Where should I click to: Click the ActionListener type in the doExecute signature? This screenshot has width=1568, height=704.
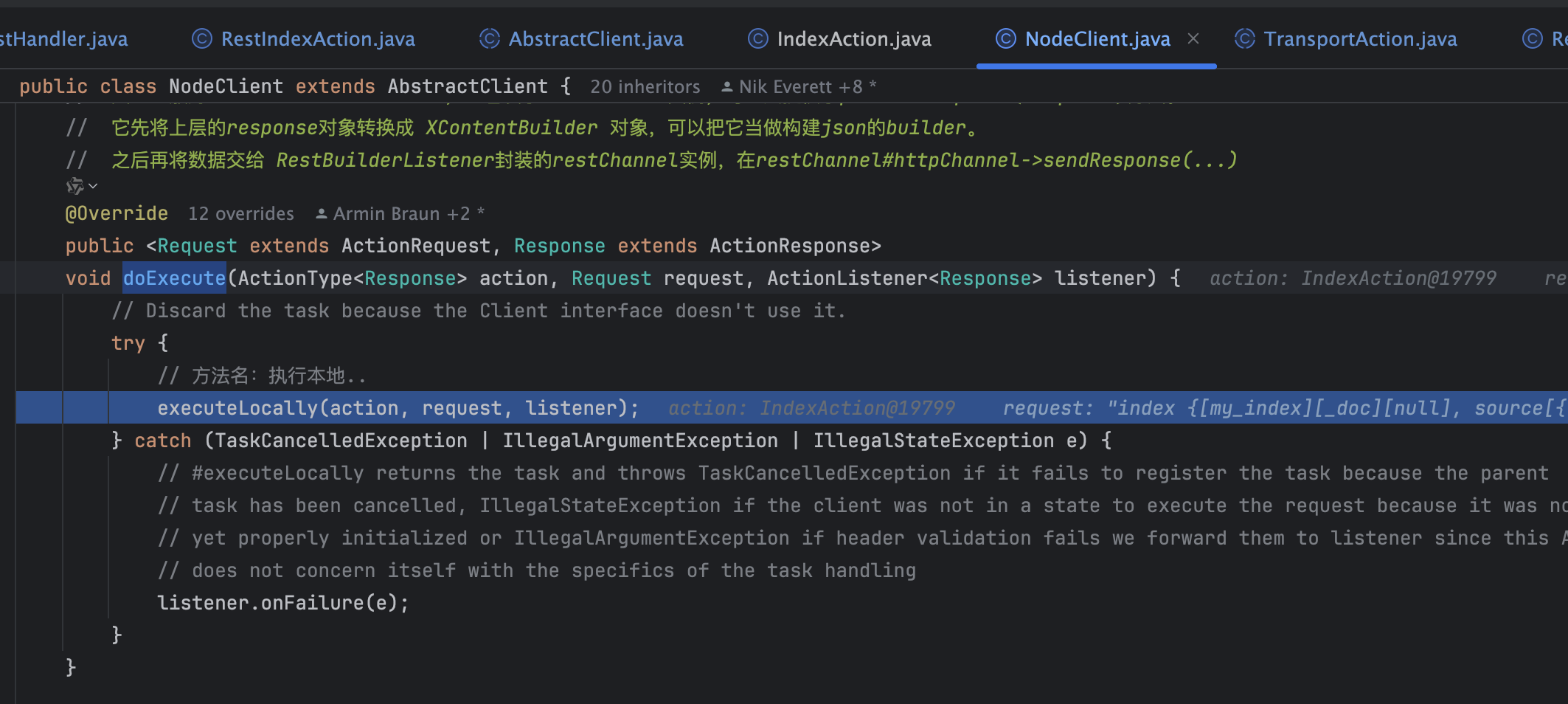tap(847, 278)
